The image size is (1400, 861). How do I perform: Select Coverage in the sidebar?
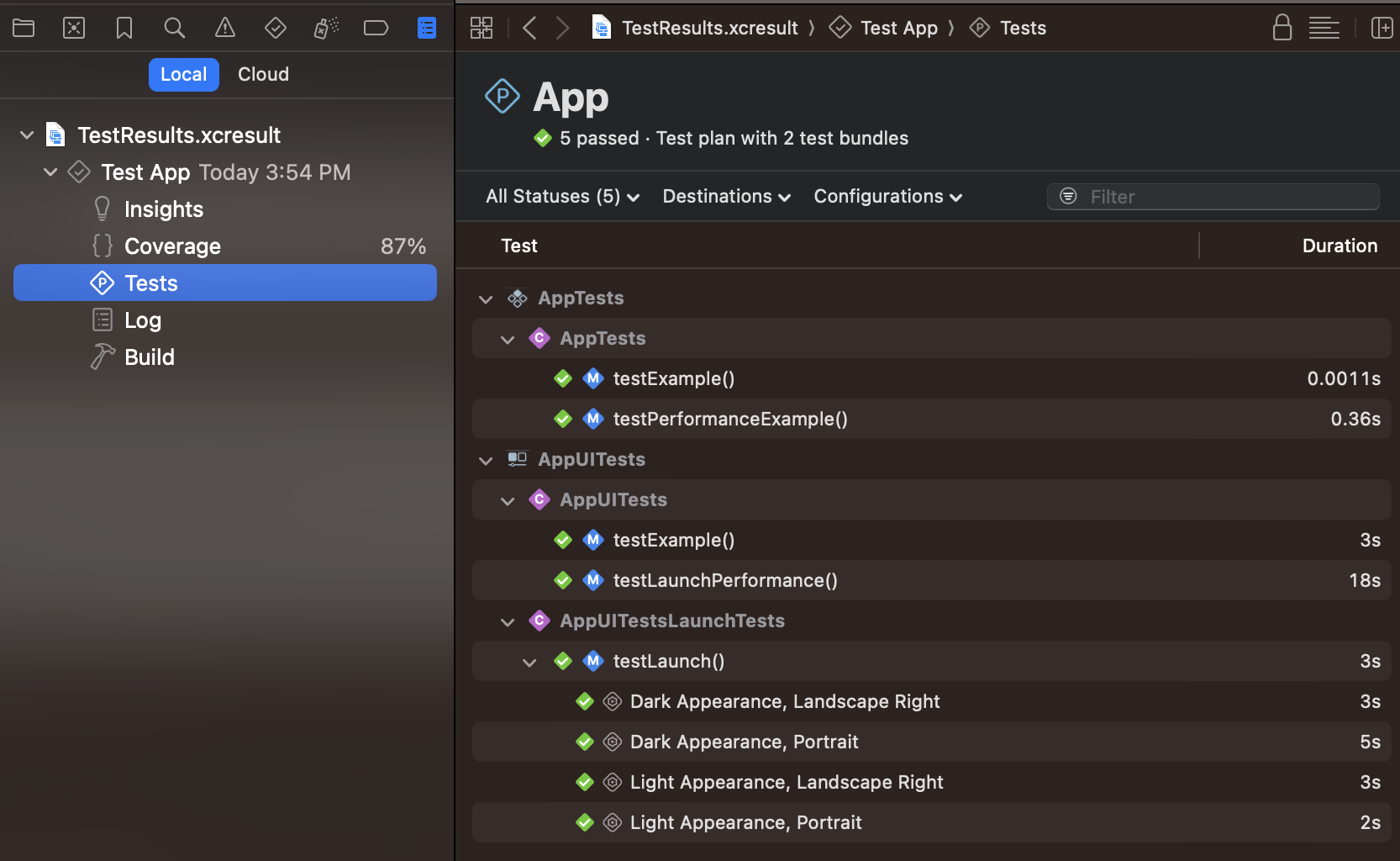(225, 246)
